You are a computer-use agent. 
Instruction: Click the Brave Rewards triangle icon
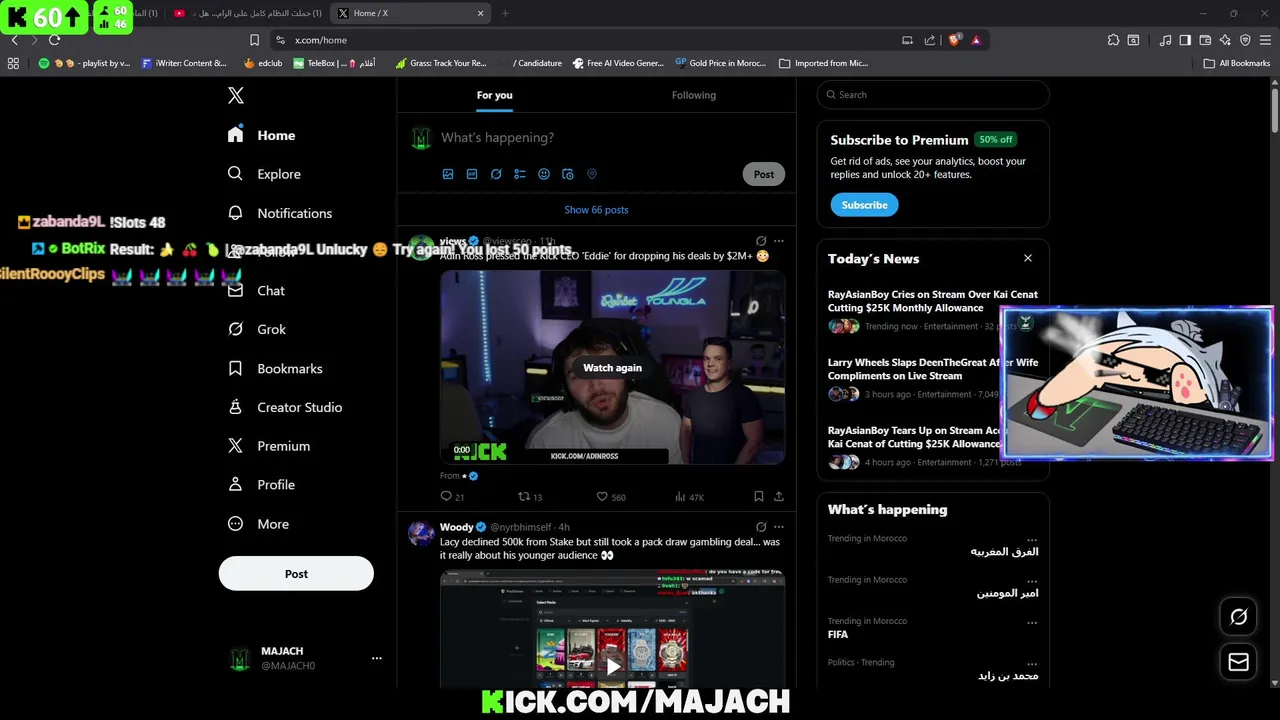tap(976, 40)
